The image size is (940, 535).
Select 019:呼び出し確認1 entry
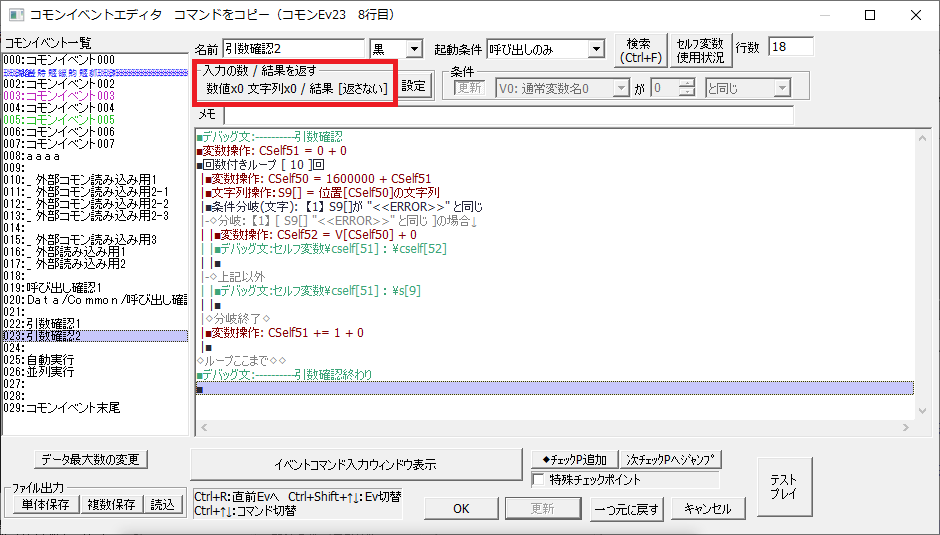tap(95, 288)
